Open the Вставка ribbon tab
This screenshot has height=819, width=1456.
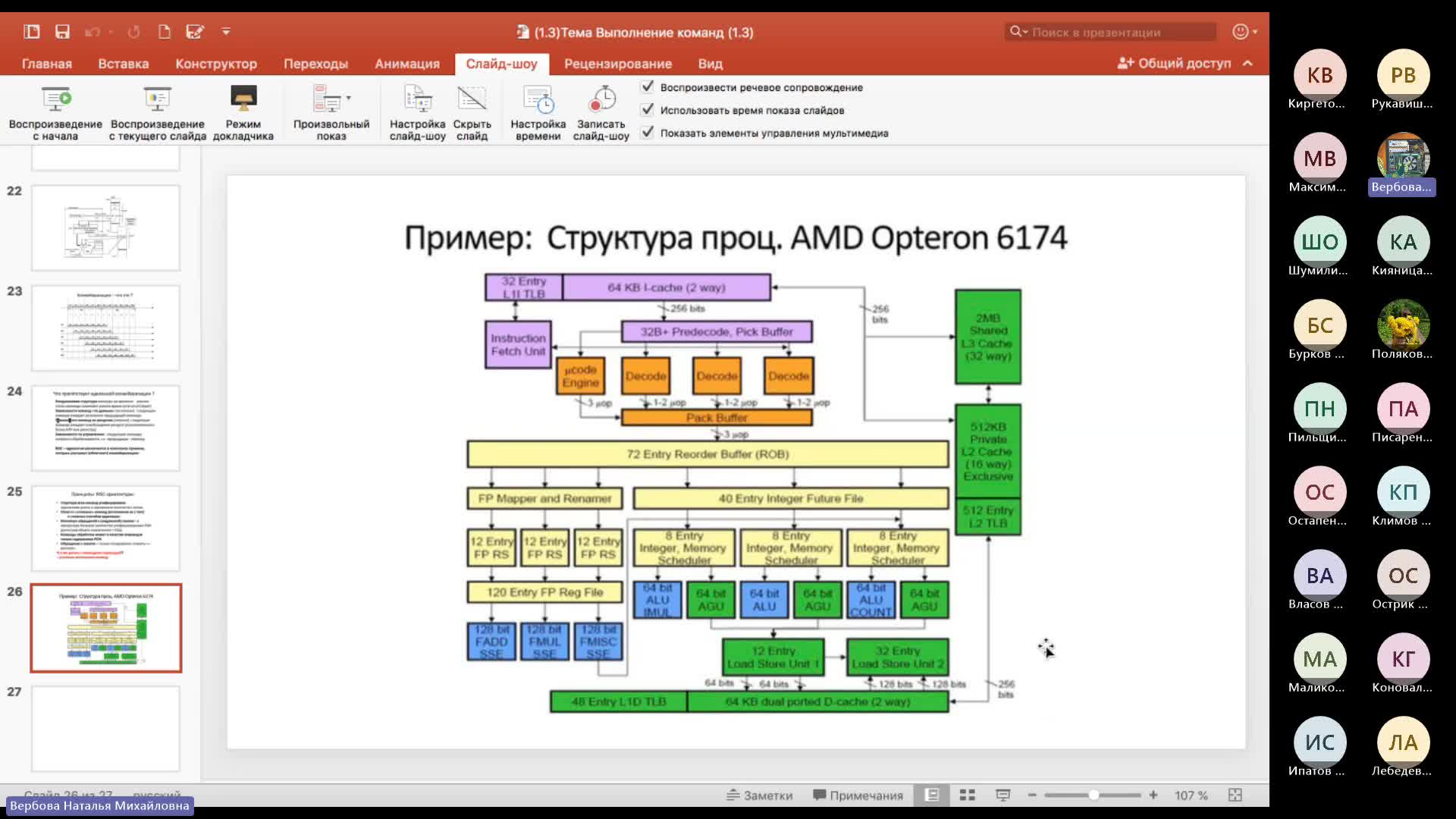[124, 64]
